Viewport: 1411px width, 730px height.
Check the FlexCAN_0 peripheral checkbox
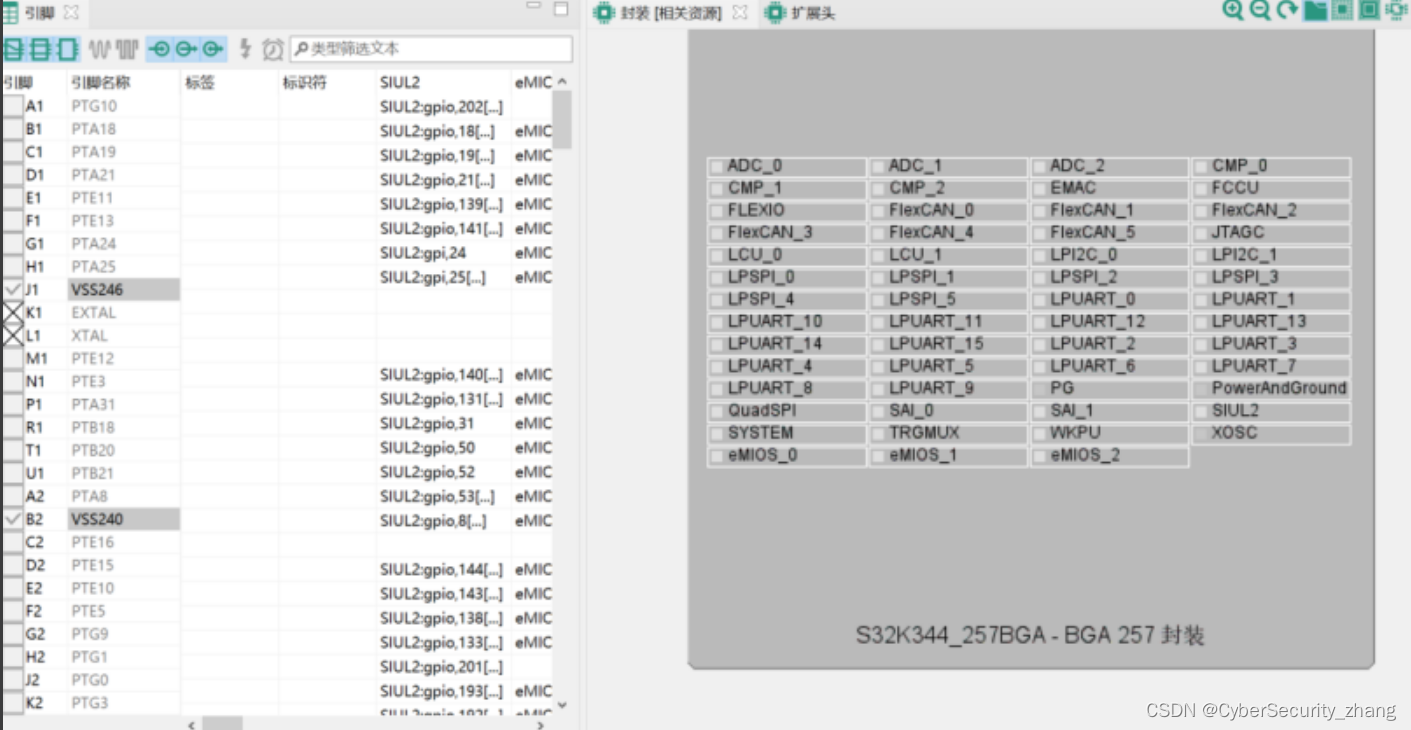pos(878,211)
